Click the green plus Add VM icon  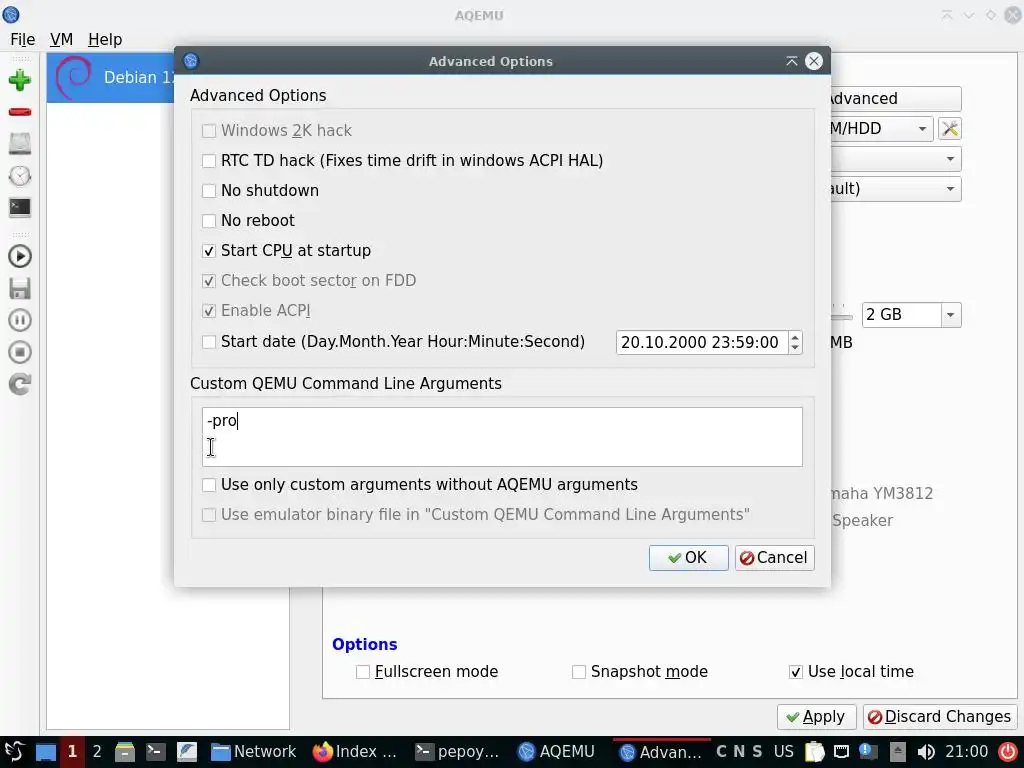tap(20, 80)
